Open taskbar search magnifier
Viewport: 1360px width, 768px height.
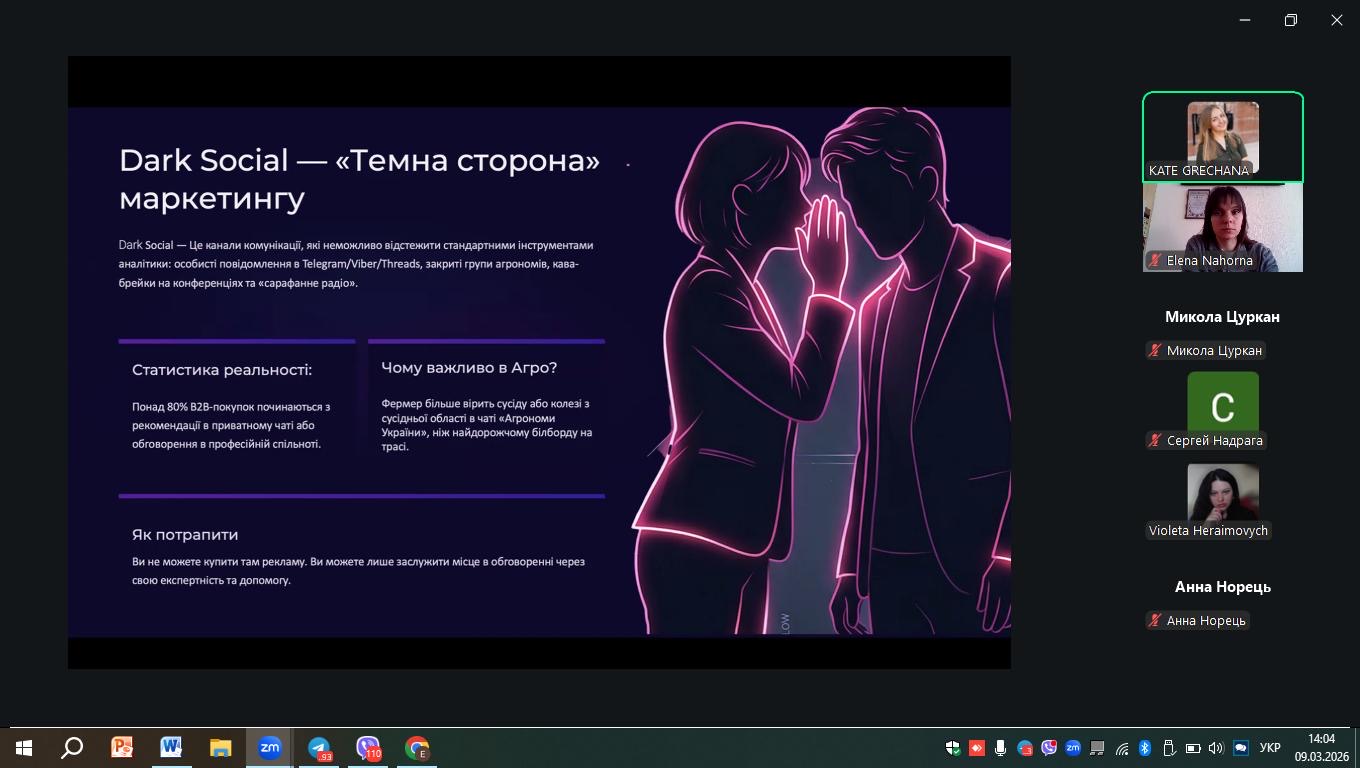(x=72, y=748)
